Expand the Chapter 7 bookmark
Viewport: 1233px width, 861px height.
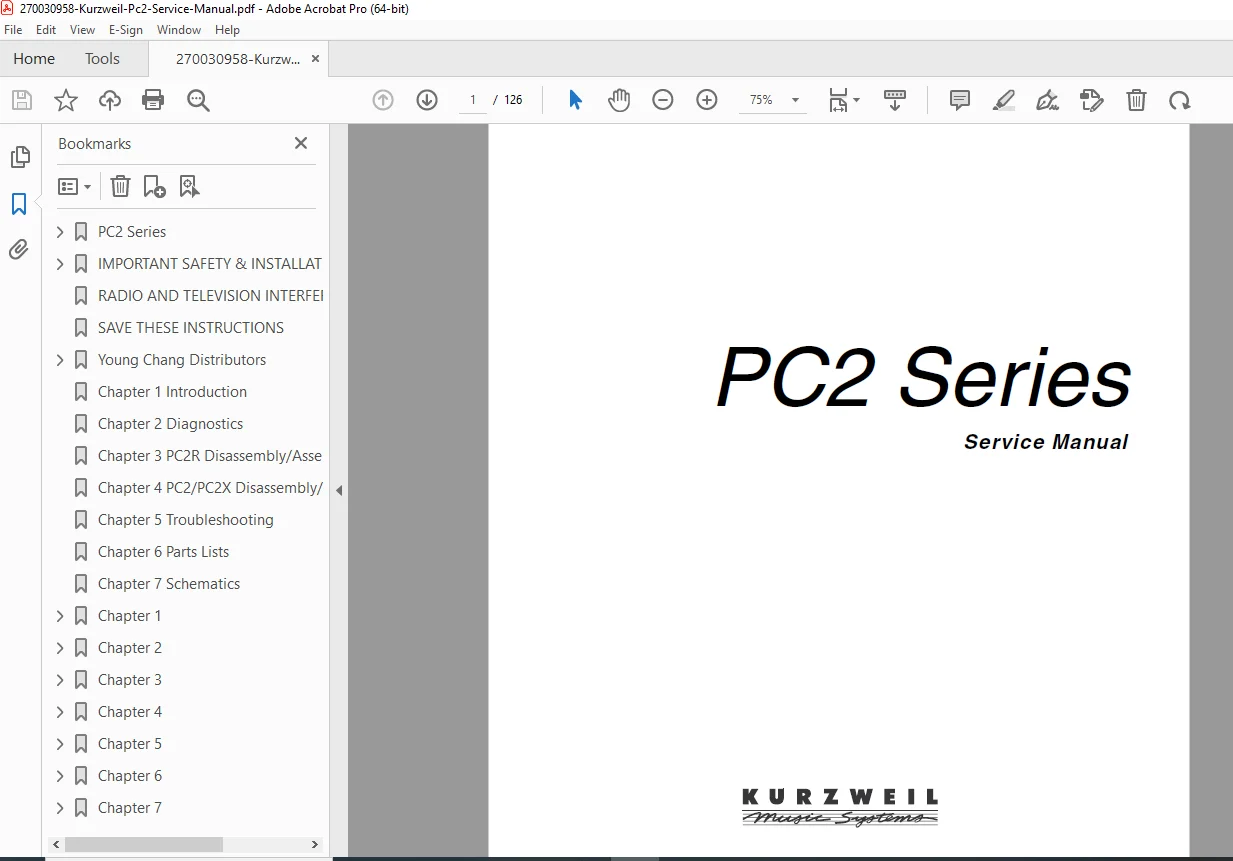click(x=60, y=808)
